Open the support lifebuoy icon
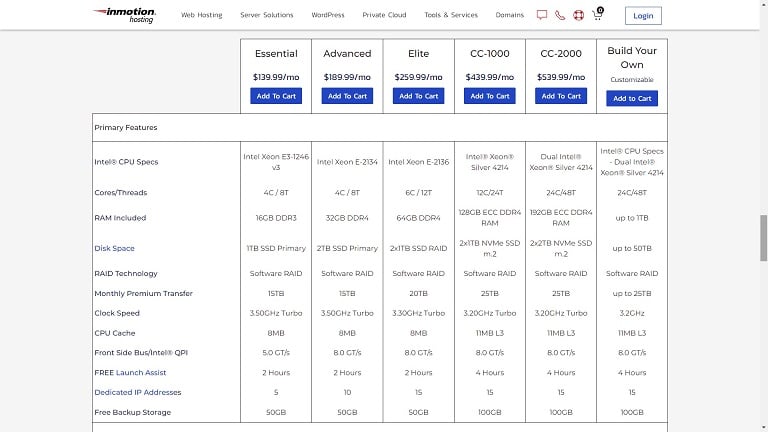 point(578,15)
